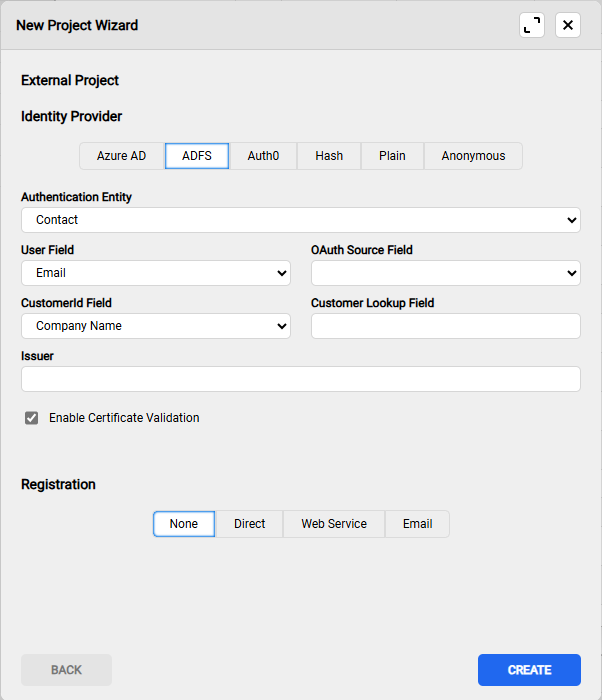The width and height of the screenshot is (602, 700).
Task: Focus the Issuer text field
Action: (x=300, y=379)
